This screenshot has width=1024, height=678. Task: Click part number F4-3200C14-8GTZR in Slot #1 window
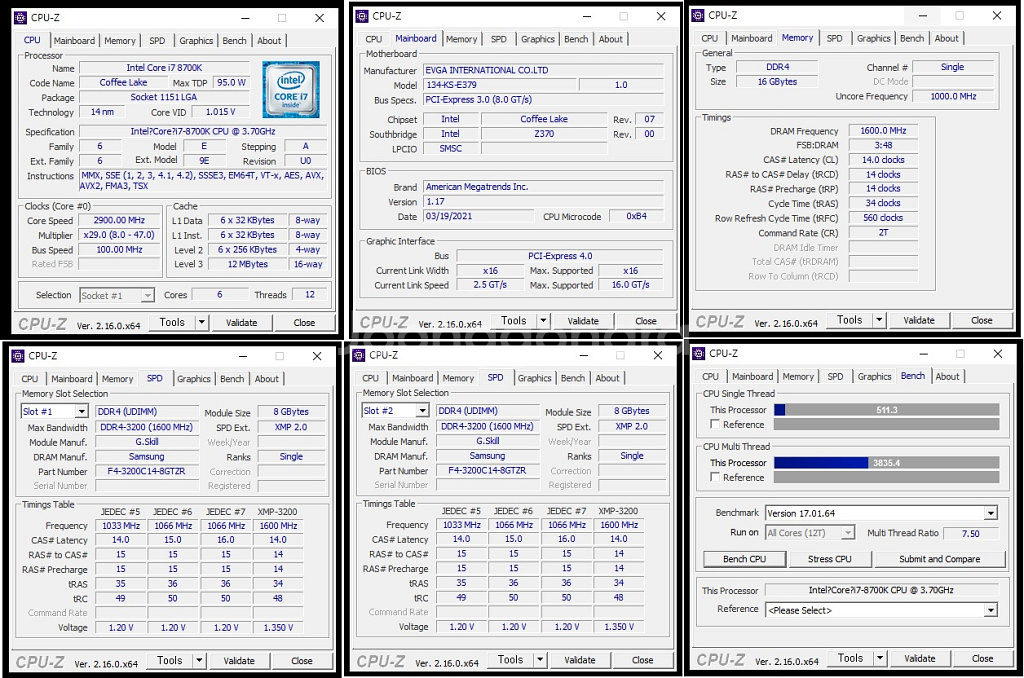[x=147, y=472]
